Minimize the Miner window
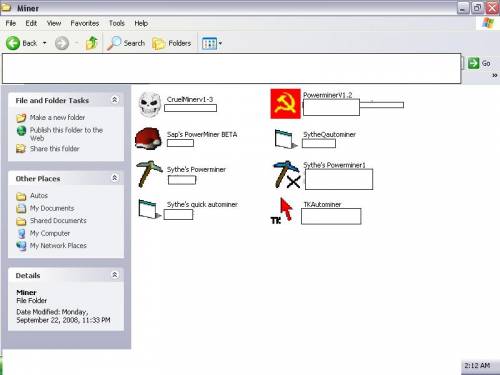The image size is (500, 375). (x=463, y=8)
